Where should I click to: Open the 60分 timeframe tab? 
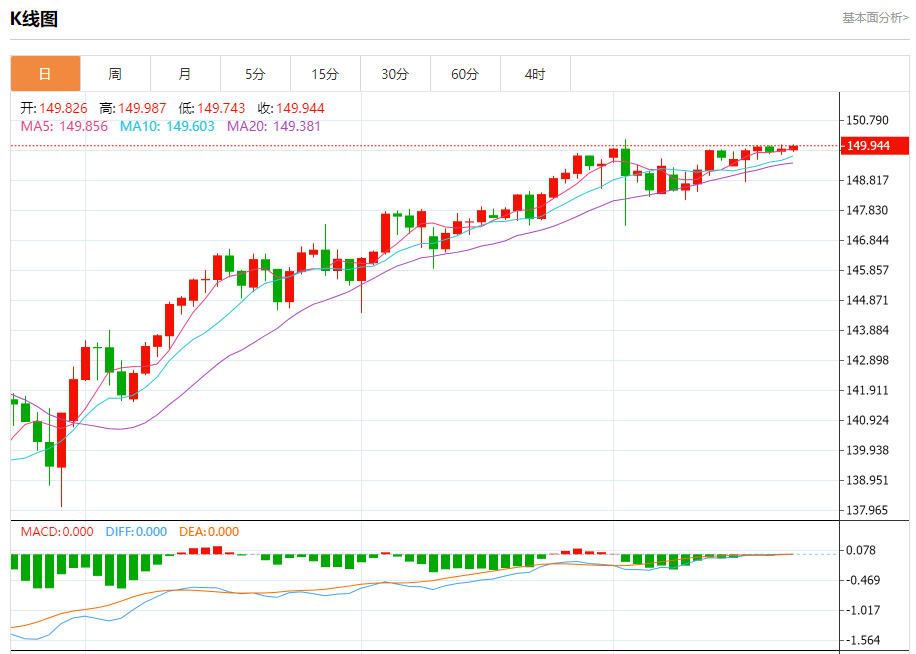click(x=466, y=74)
